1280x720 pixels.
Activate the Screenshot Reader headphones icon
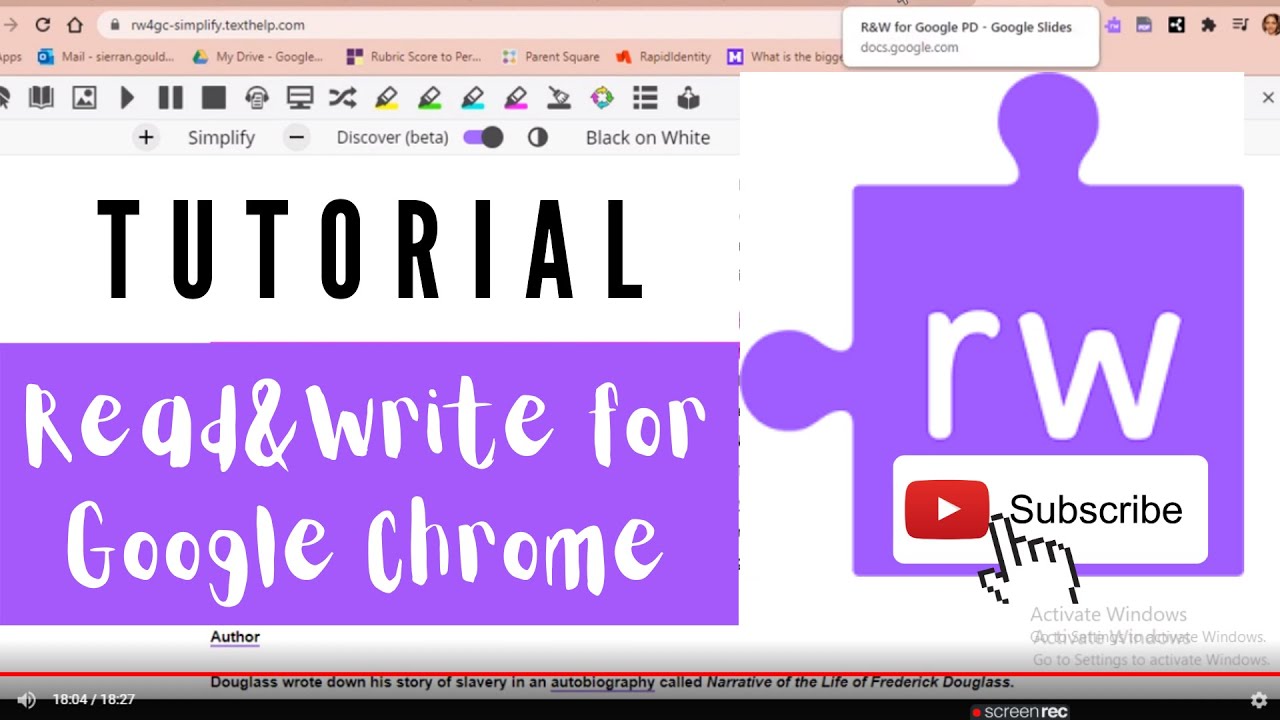pyautogui.click(x=257, y=98)
